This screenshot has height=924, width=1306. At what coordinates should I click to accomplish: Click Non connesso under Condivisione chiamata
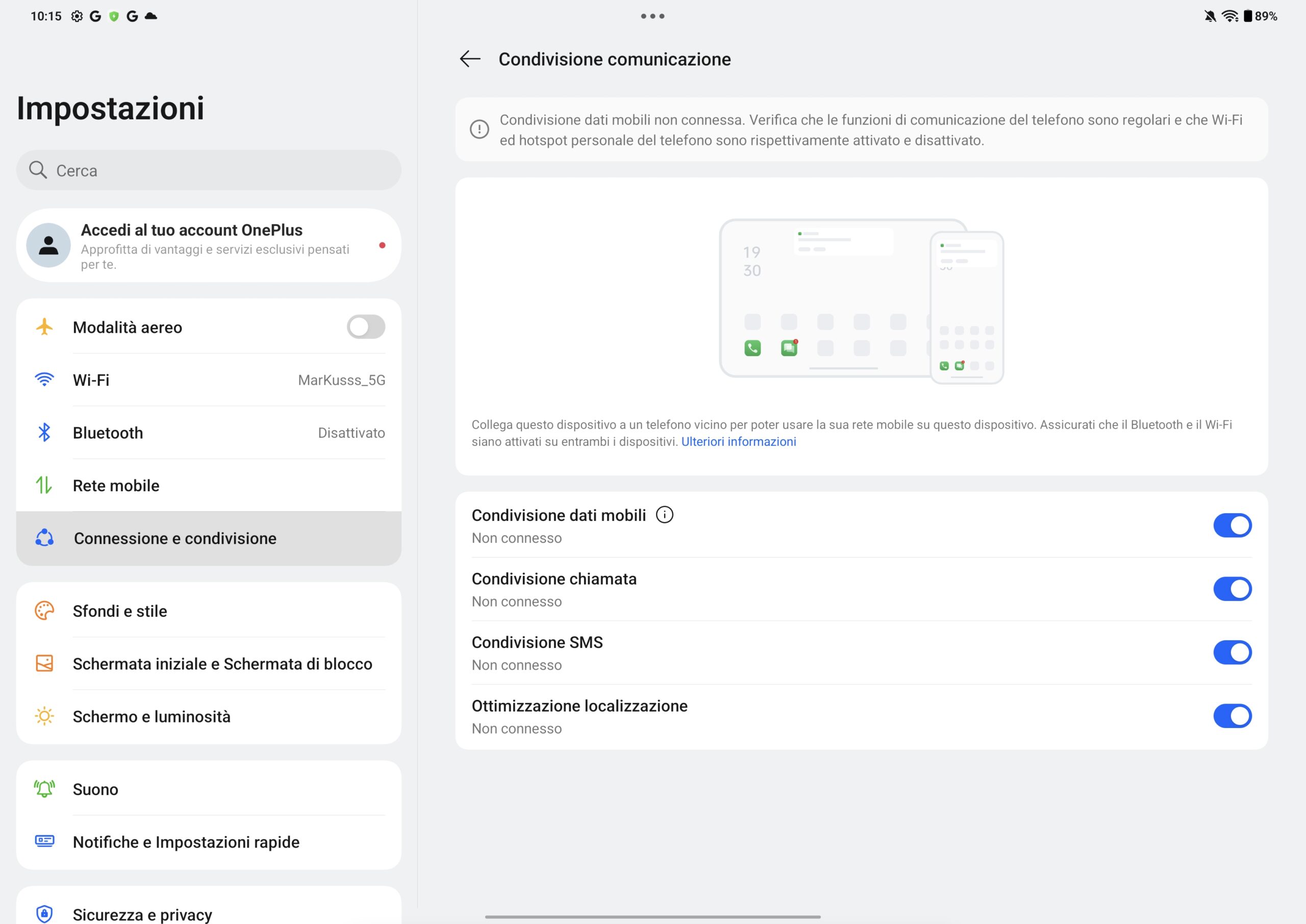[516, 602]
